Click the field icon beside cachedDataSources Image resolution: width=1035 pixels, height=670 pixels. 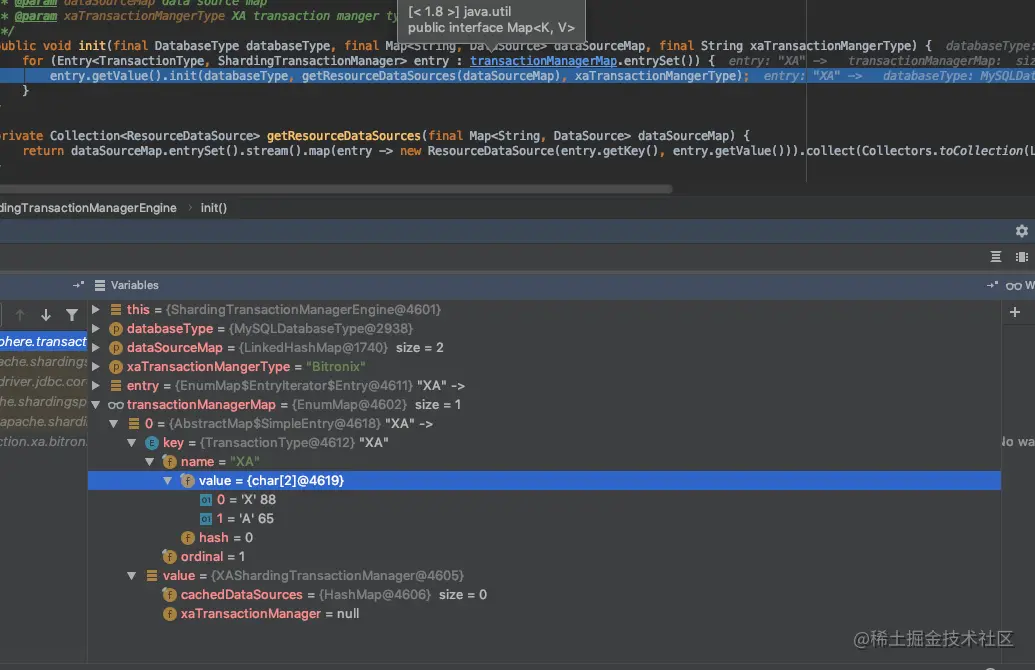pos(170,595)
